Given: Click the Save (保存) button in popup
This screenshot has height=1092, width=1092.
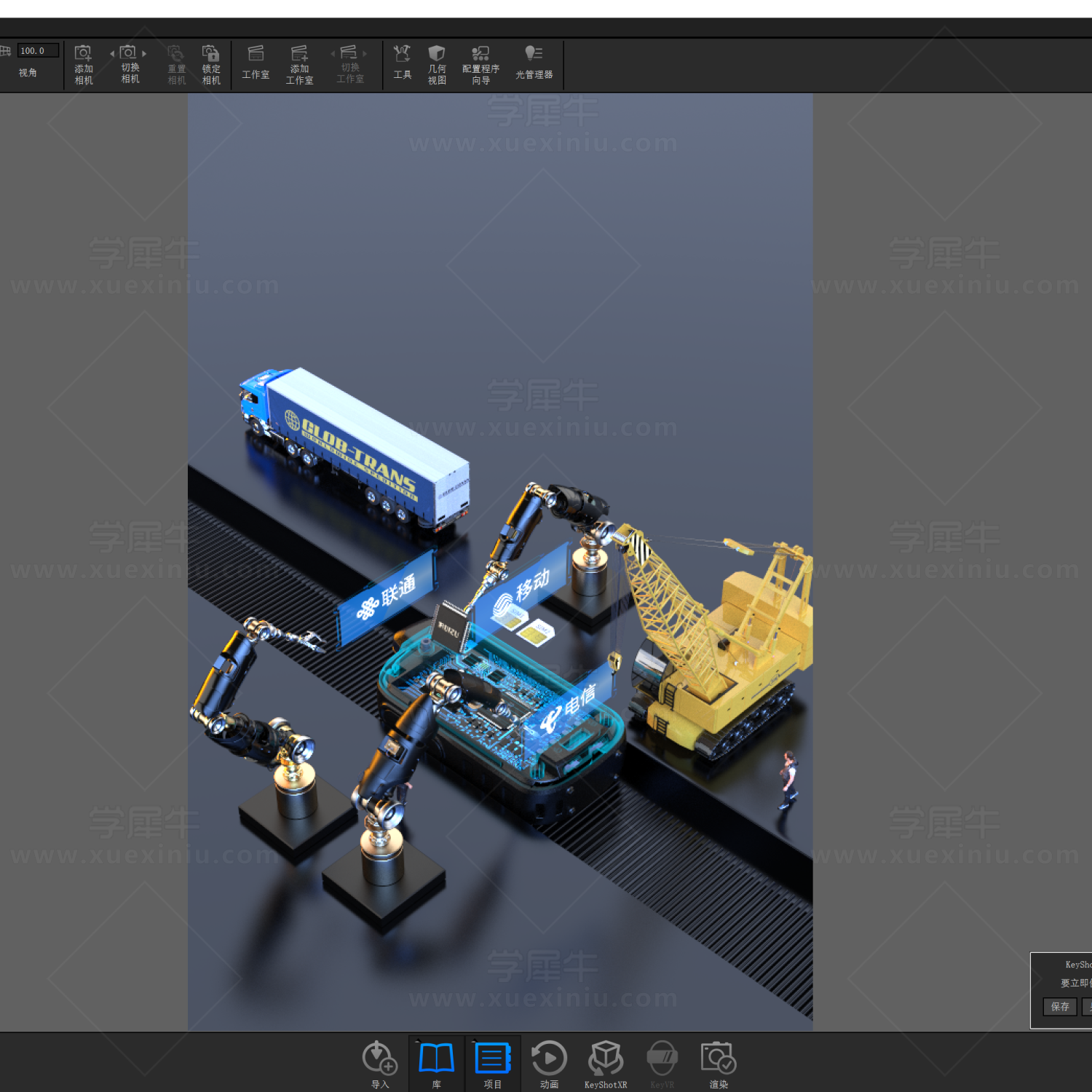Looking at the screenshot, I should [1060, 1007].
